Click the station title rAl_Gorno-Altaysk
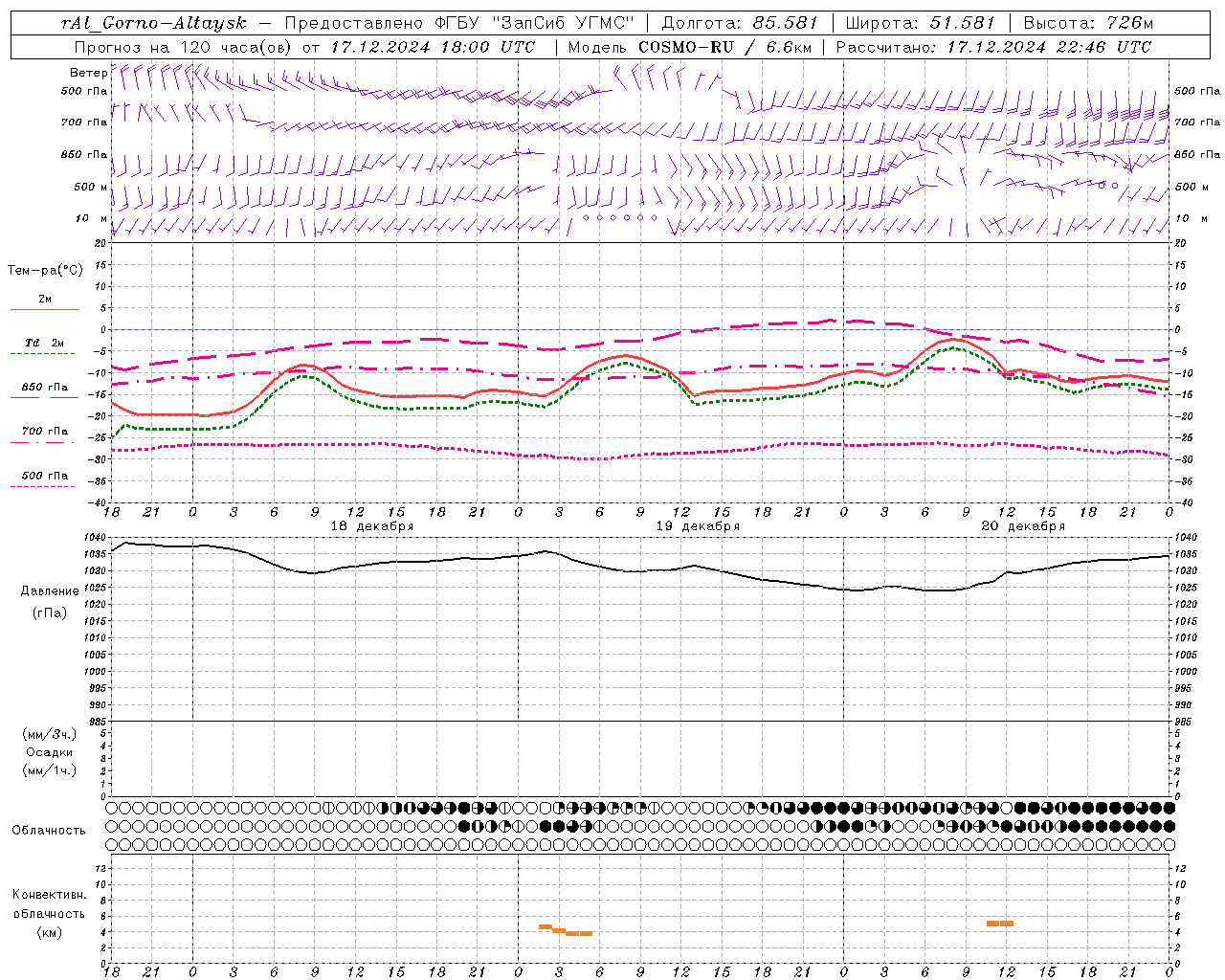Screen dimensions: 1225x980 (x=154, y=23)
